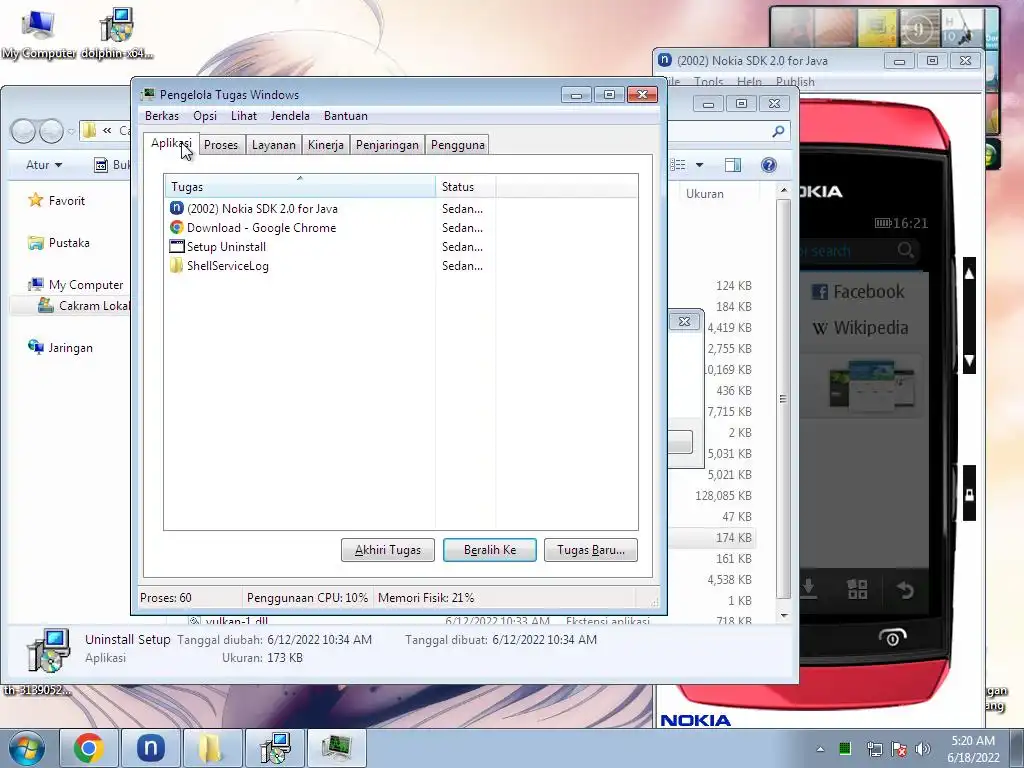1024x768 pixels.
Task: Open Explorer recent locations dropdown arrow
Action: tap(71, 131)
